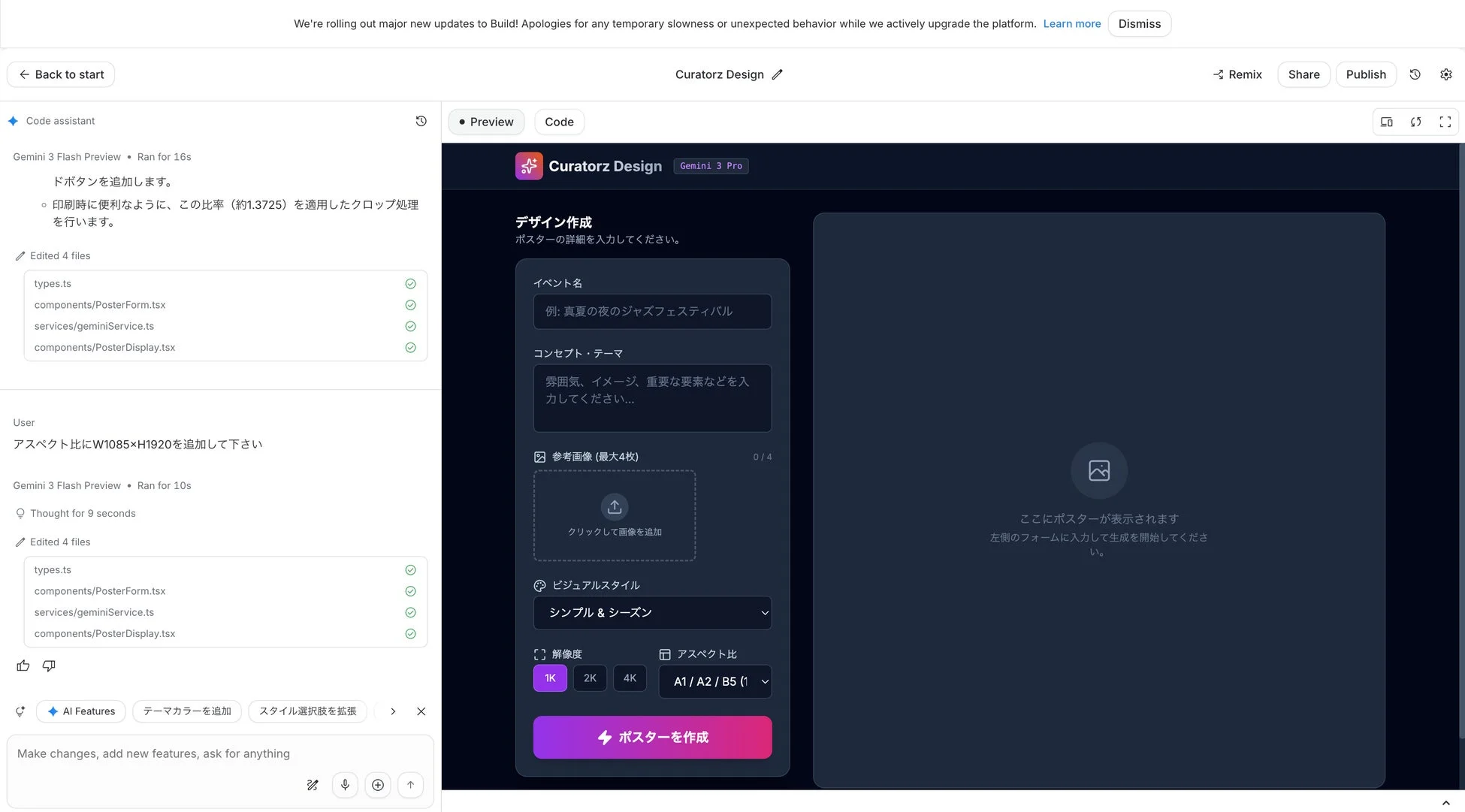The height and width of the screenshot is (812, 1465).
Task: Select the 2K resolution option
Action: point(590,678)
